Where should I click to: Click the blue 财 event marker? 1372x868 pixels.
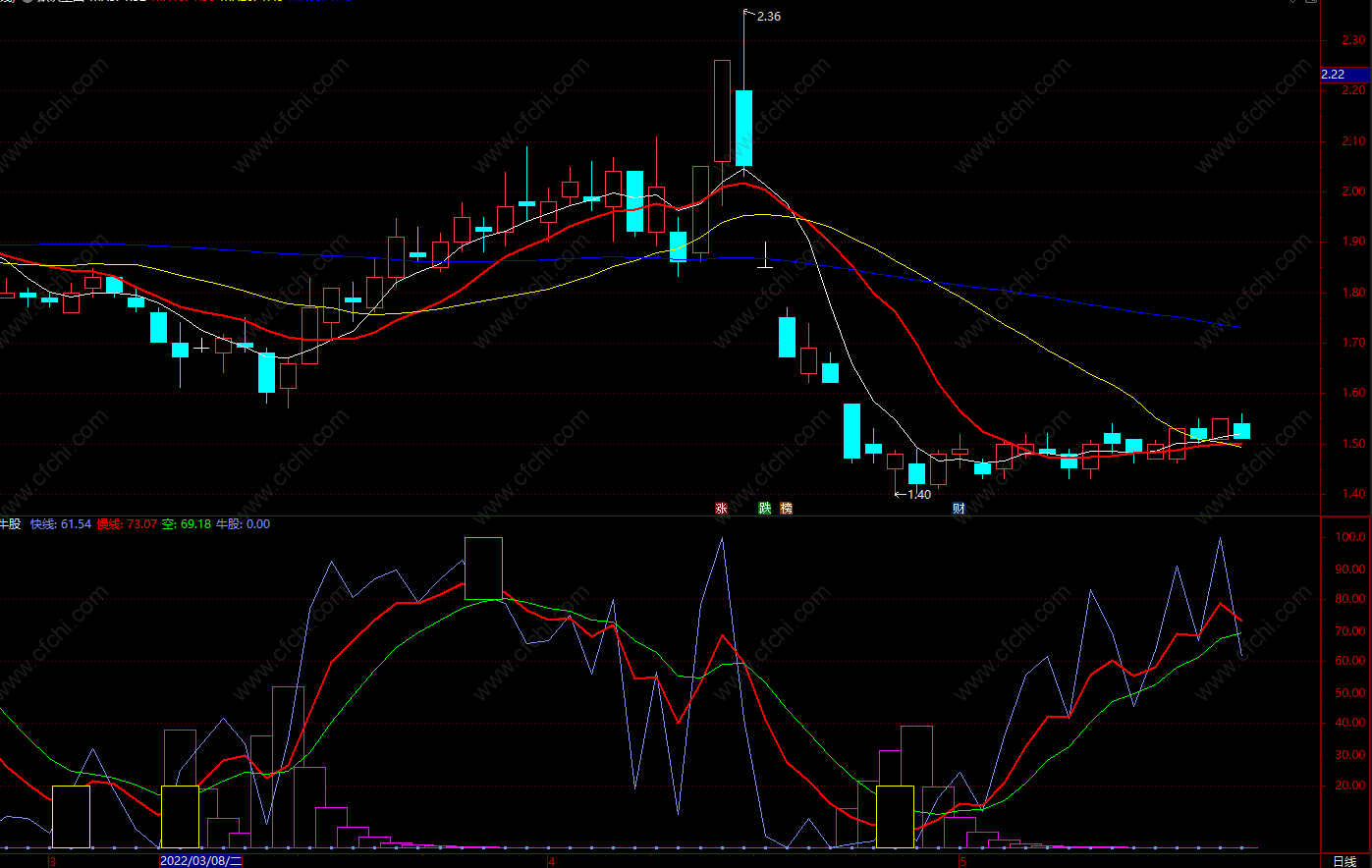959,509
